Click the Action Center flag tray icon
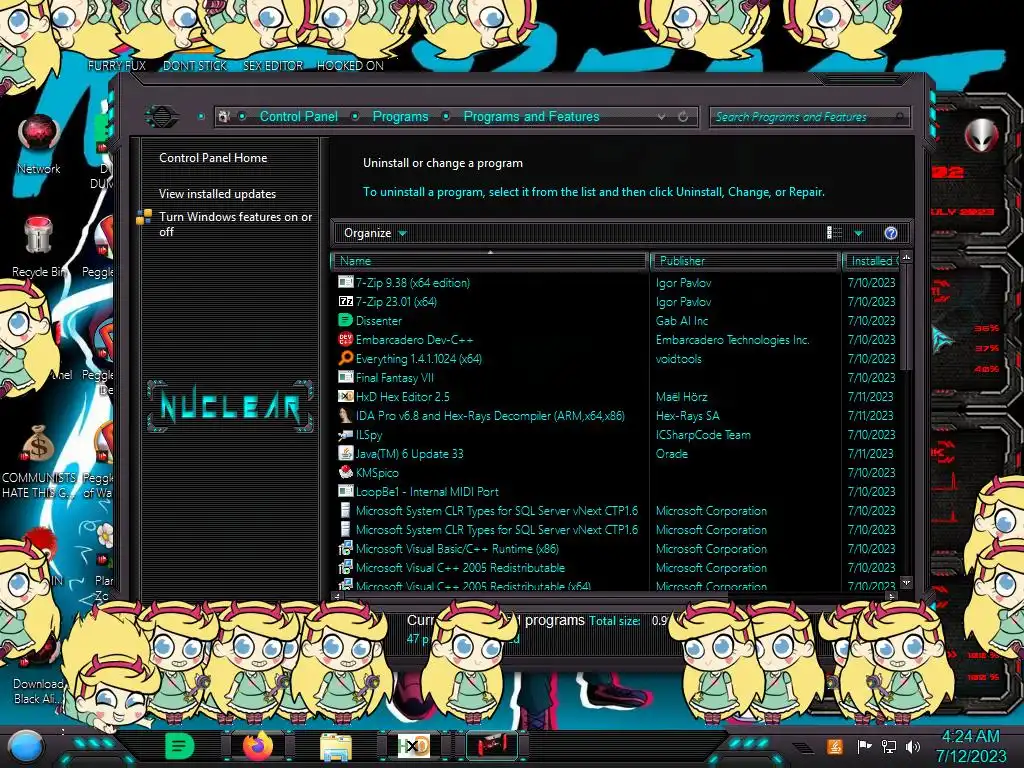 [865, 746]
